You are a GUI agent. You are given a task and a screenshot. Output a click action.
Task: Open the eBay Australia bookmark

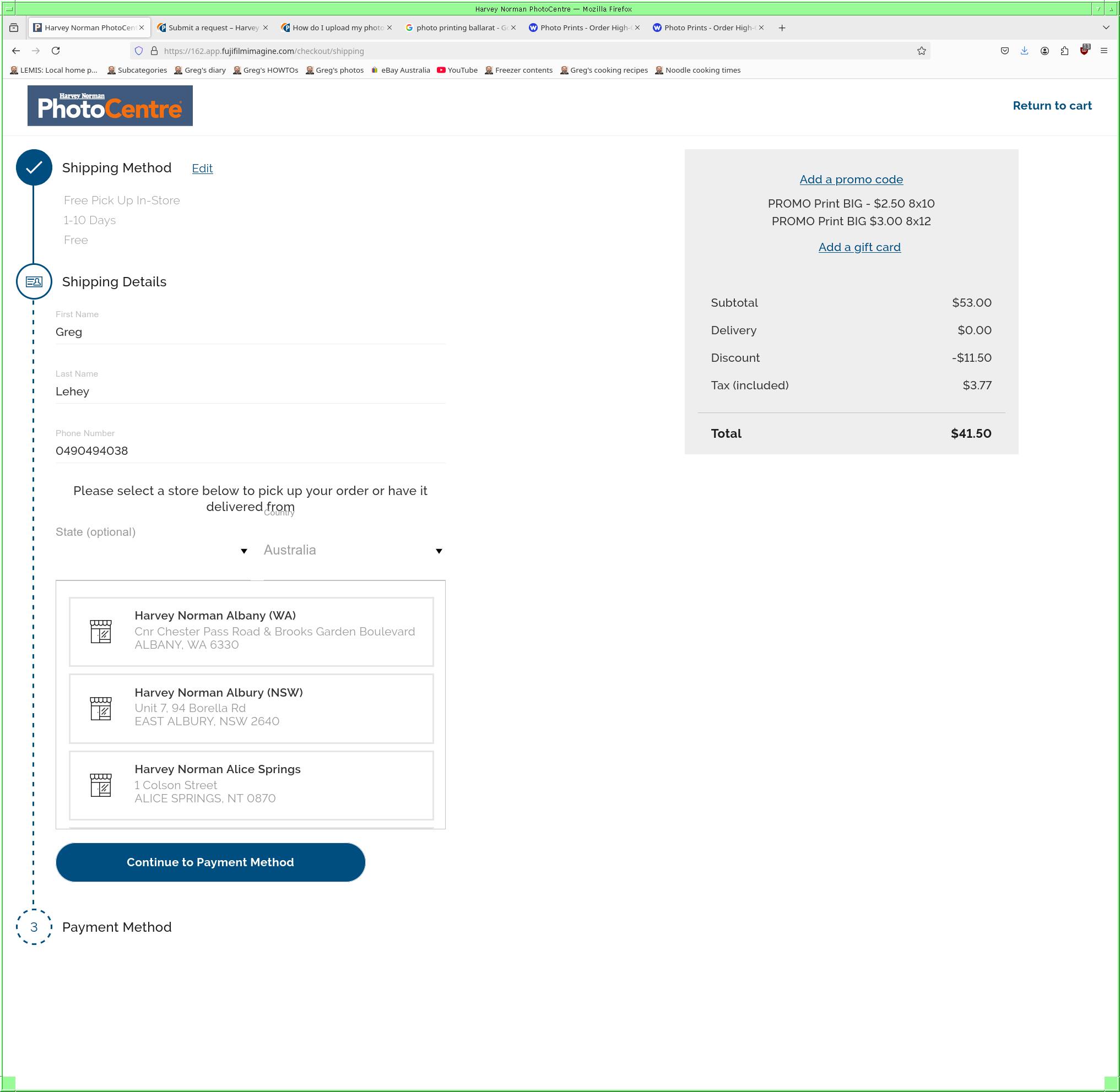[401, 70]
